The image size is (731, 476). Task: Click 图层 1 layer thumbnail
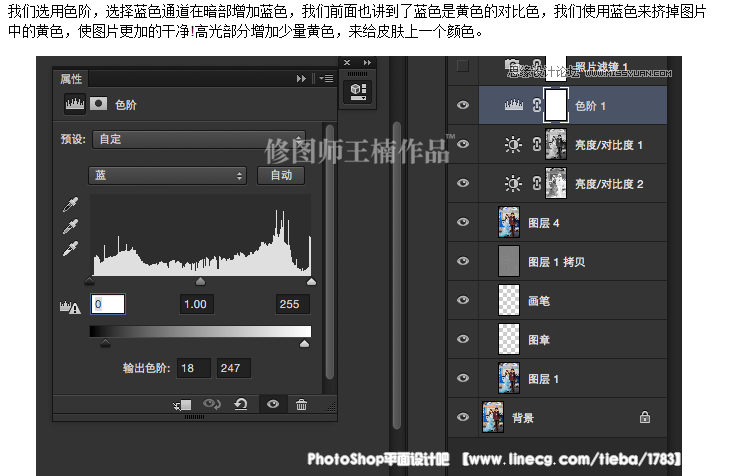coord(509,378)
